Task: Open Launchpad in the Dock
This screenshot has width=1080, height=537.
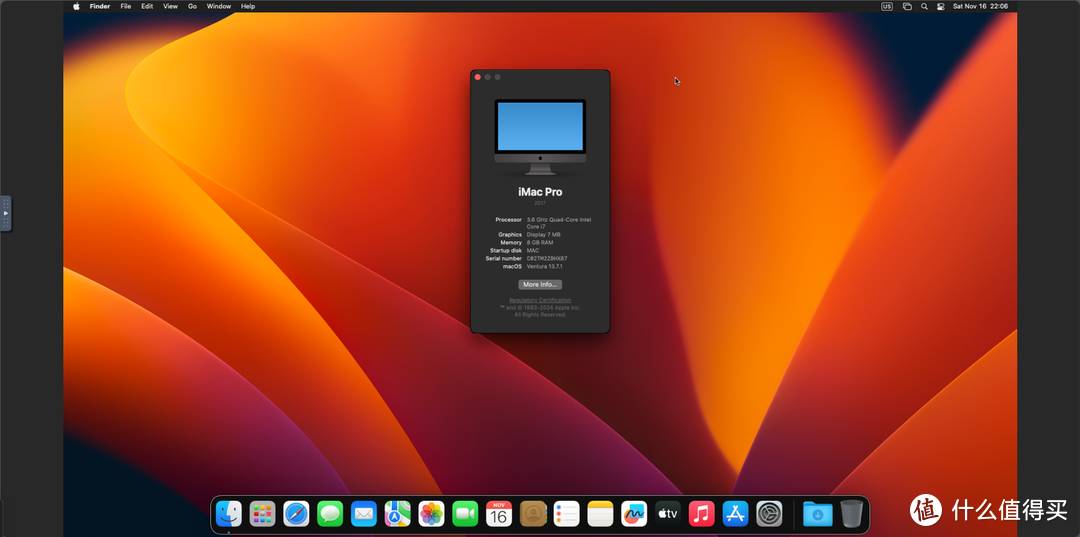Action: [262, 514]
